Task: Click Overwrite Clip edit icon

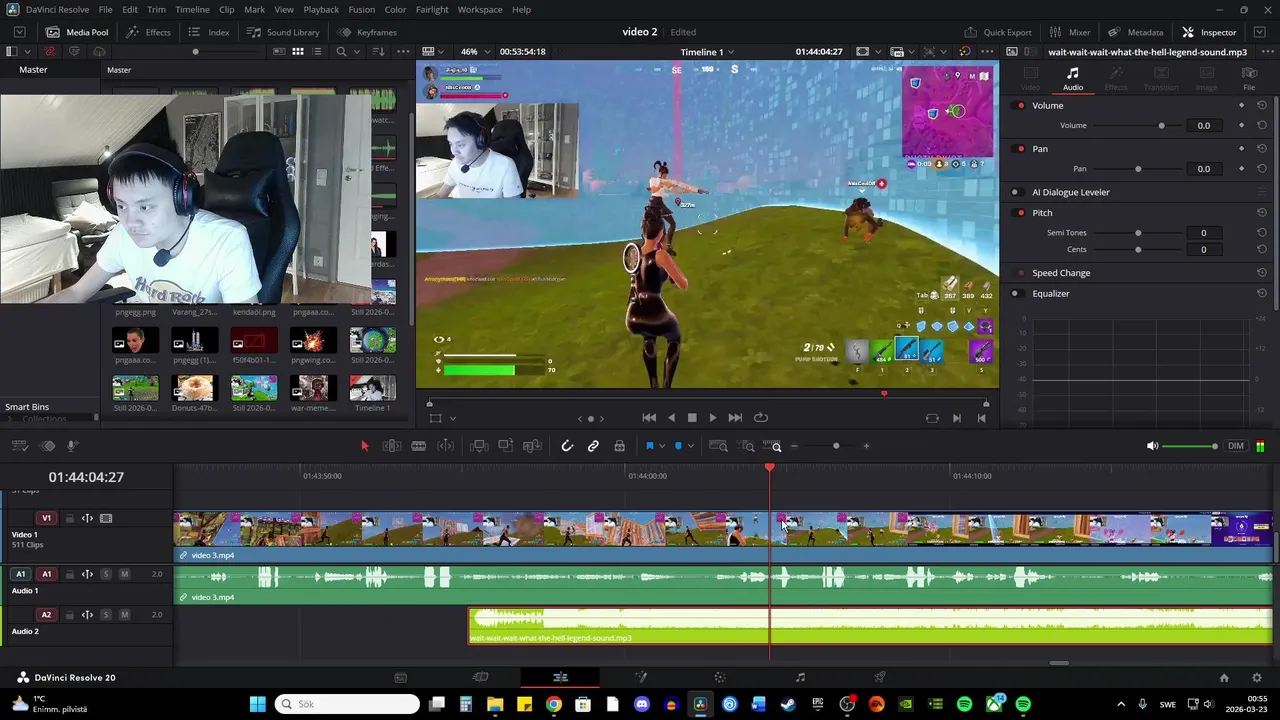Action: [x=505, y=446]
